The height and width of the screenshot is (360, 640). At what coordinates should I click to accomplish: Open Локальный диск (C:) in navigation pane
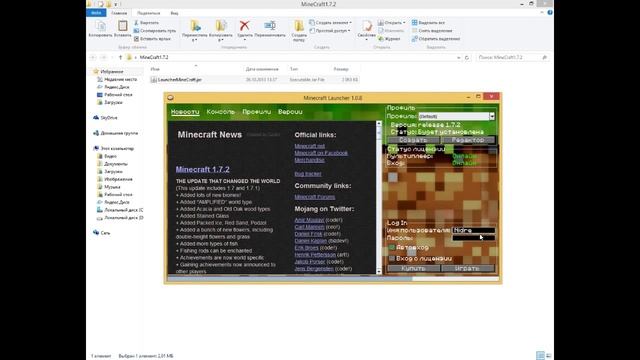point(120,210)
